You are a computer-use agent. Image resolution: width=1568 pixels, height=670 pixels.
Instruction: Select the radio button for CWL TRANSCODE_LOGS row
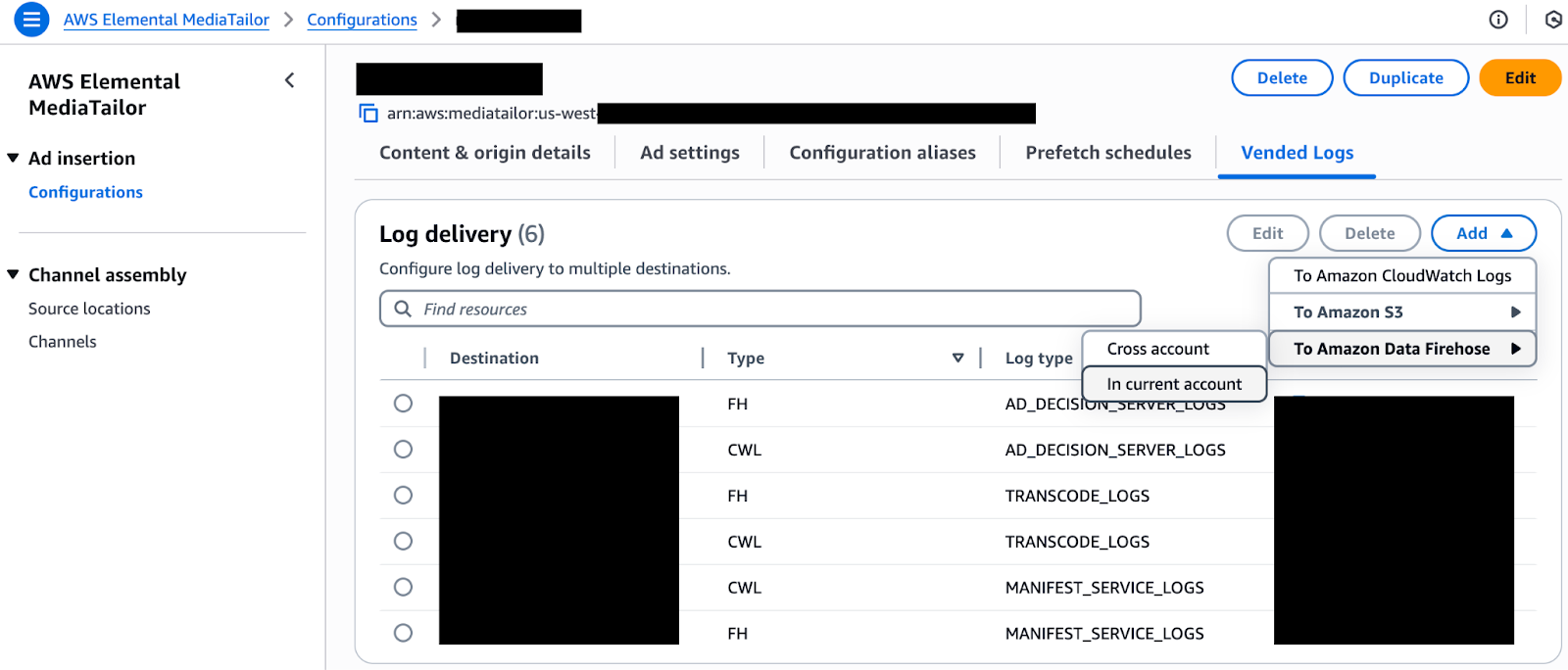click(x=403, y=542)
